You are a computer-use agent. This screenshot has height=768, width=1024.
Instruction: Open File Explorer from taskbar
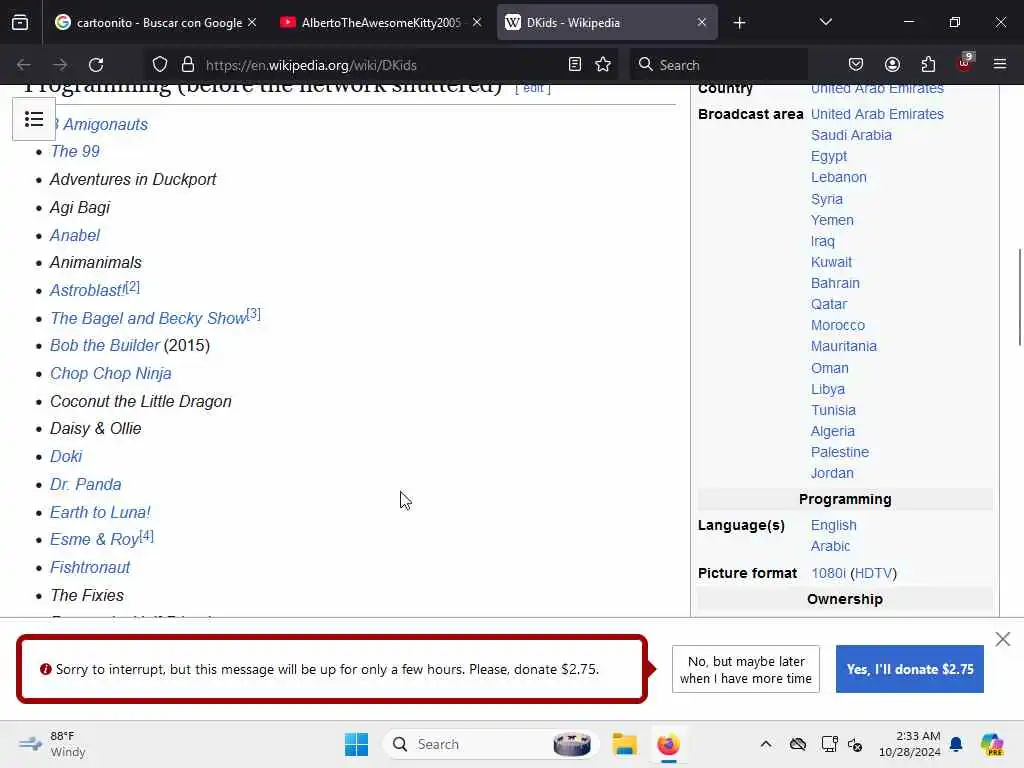click(624, 744)
